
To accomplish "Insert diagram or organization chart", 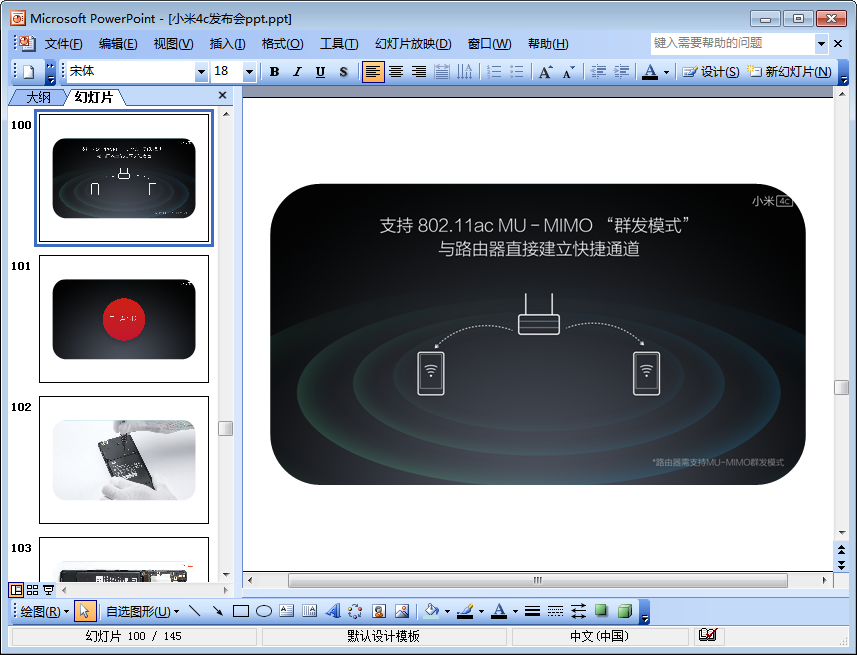I will tap(355, 611).
